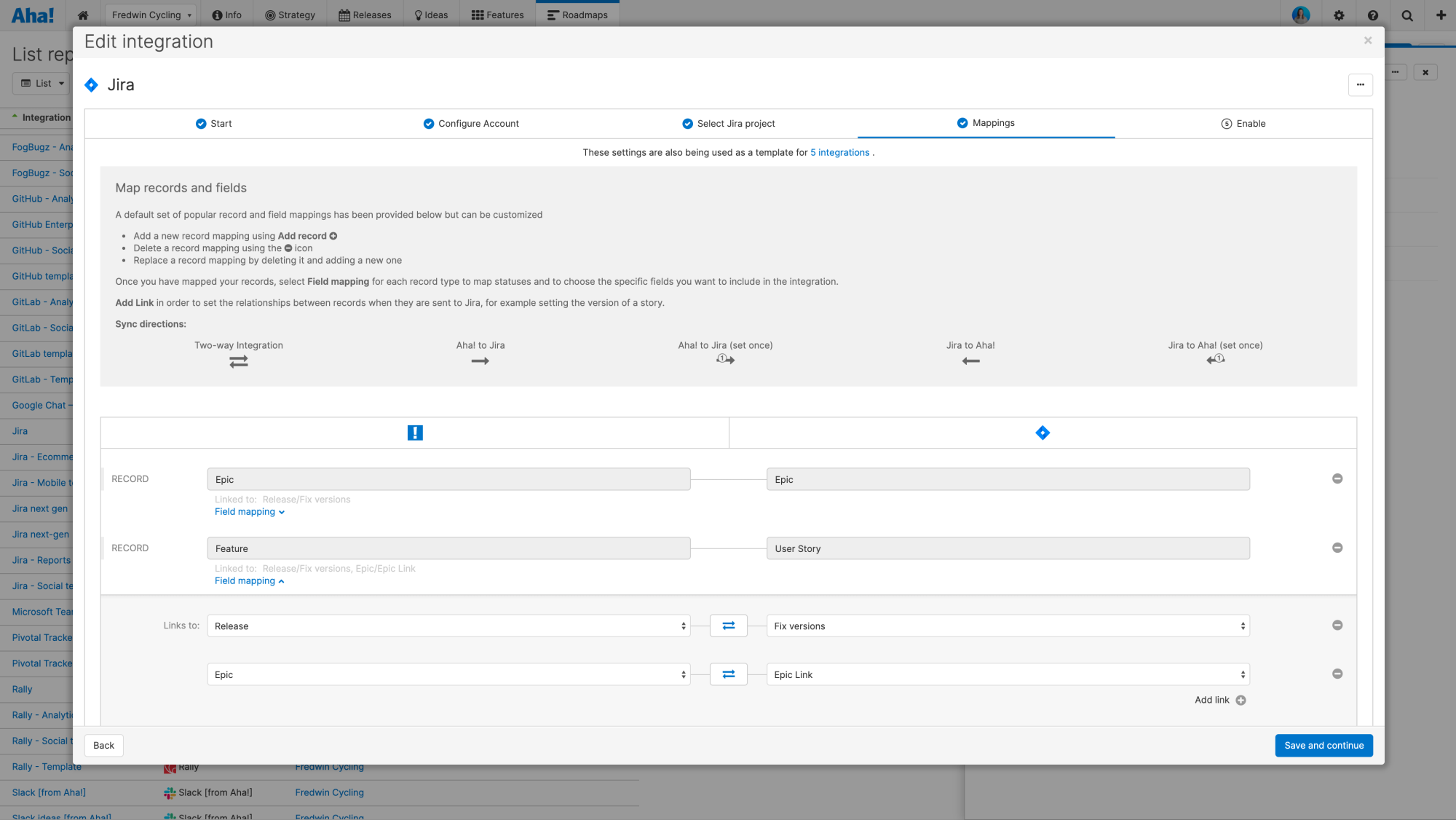Click the Two-way Integration sync icon

pos(237,362)
